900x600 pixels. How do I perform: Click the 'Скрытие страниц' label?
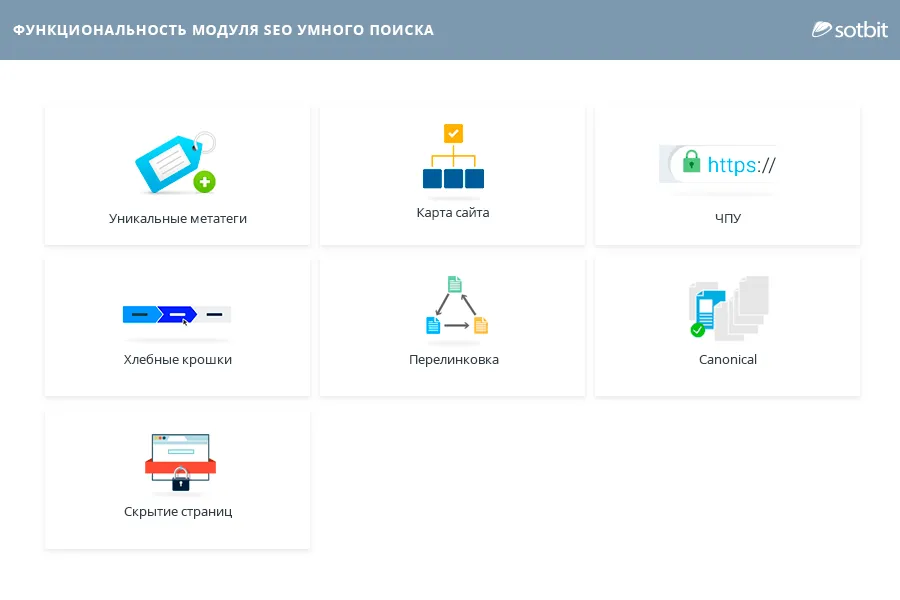tap(178, 512)
